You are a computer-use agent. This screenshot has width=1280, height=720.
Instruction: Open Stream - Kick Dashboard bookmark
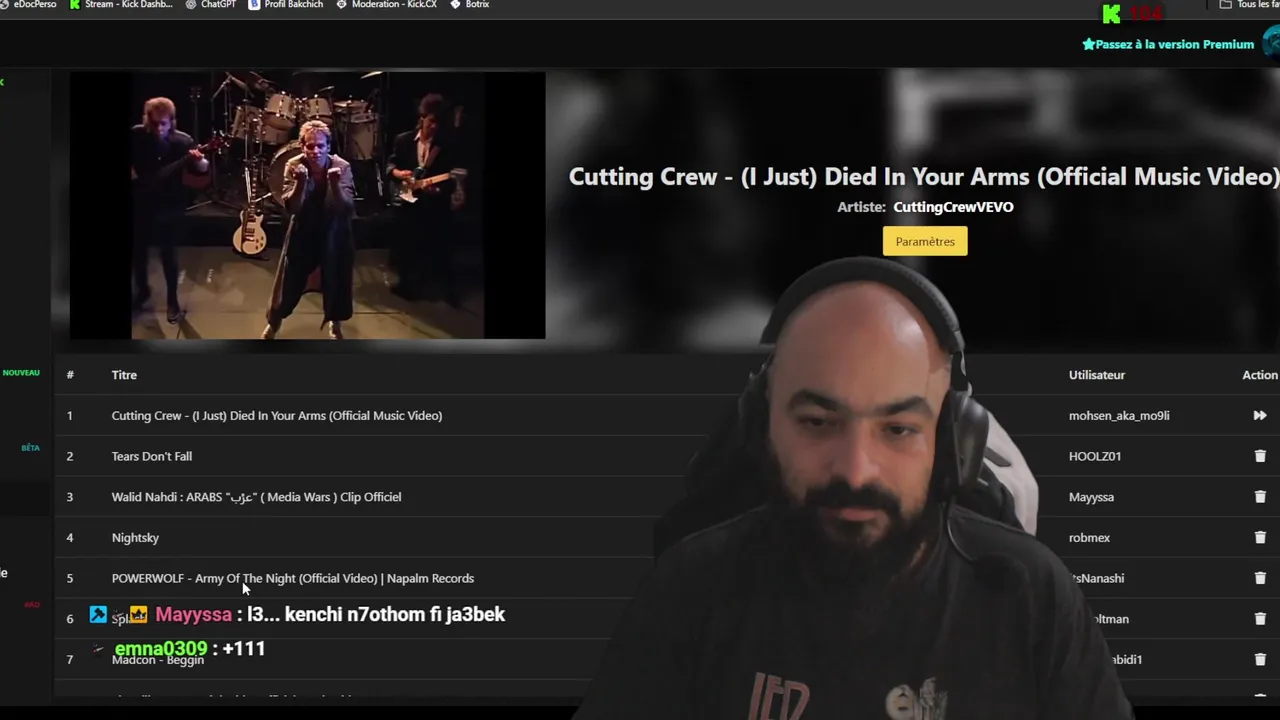[120, 4]
